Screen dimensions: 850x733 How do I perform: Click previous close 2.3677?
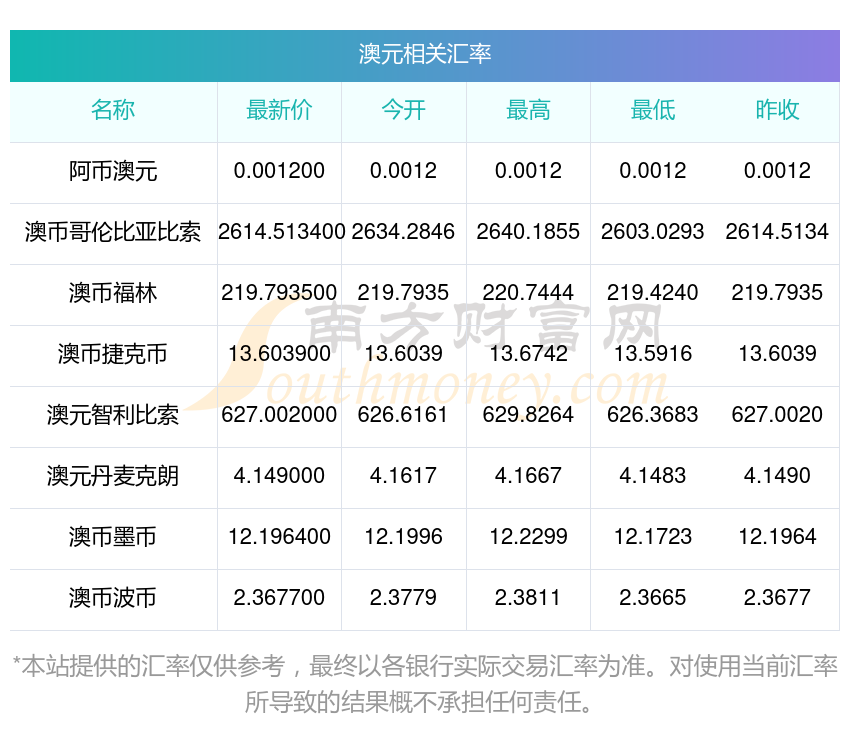click(x=777, y=598)
